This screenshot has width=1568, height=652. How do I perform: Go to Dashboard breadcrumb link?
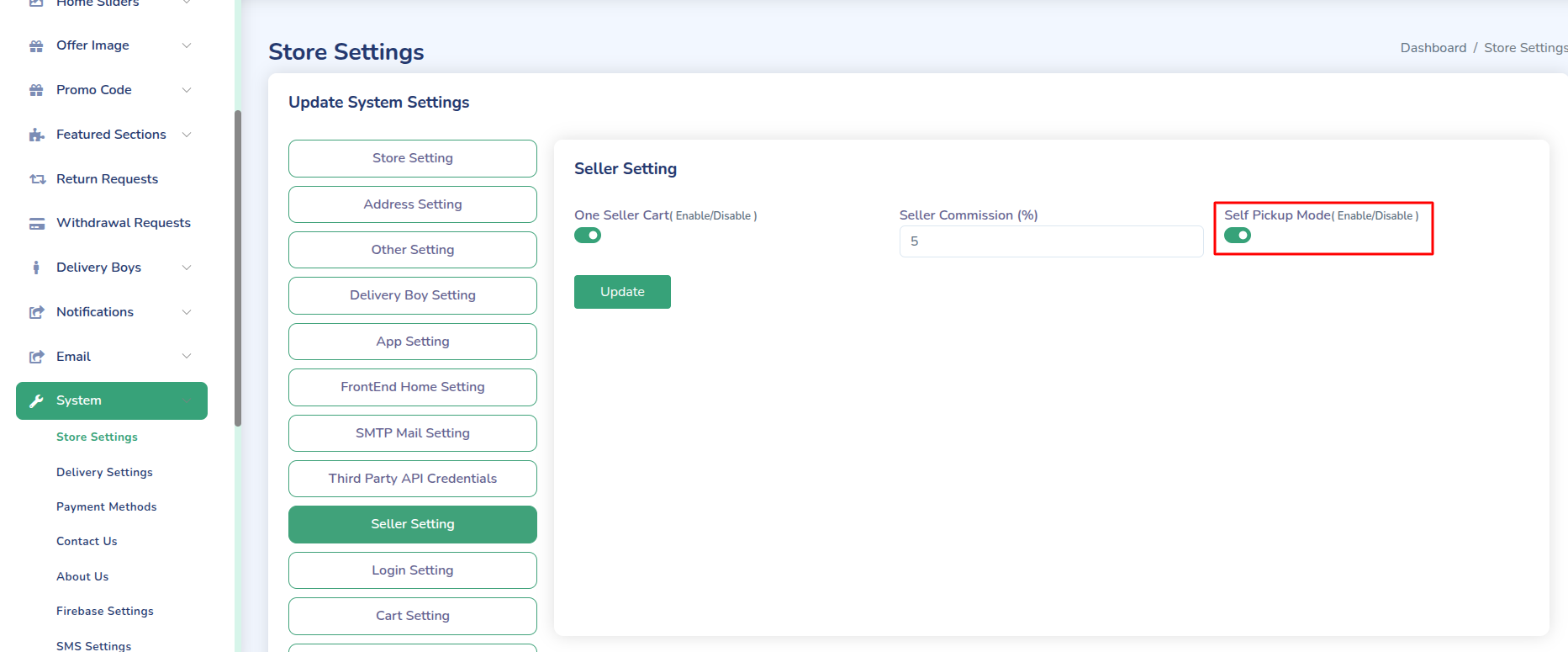(x=1433, y=48)
